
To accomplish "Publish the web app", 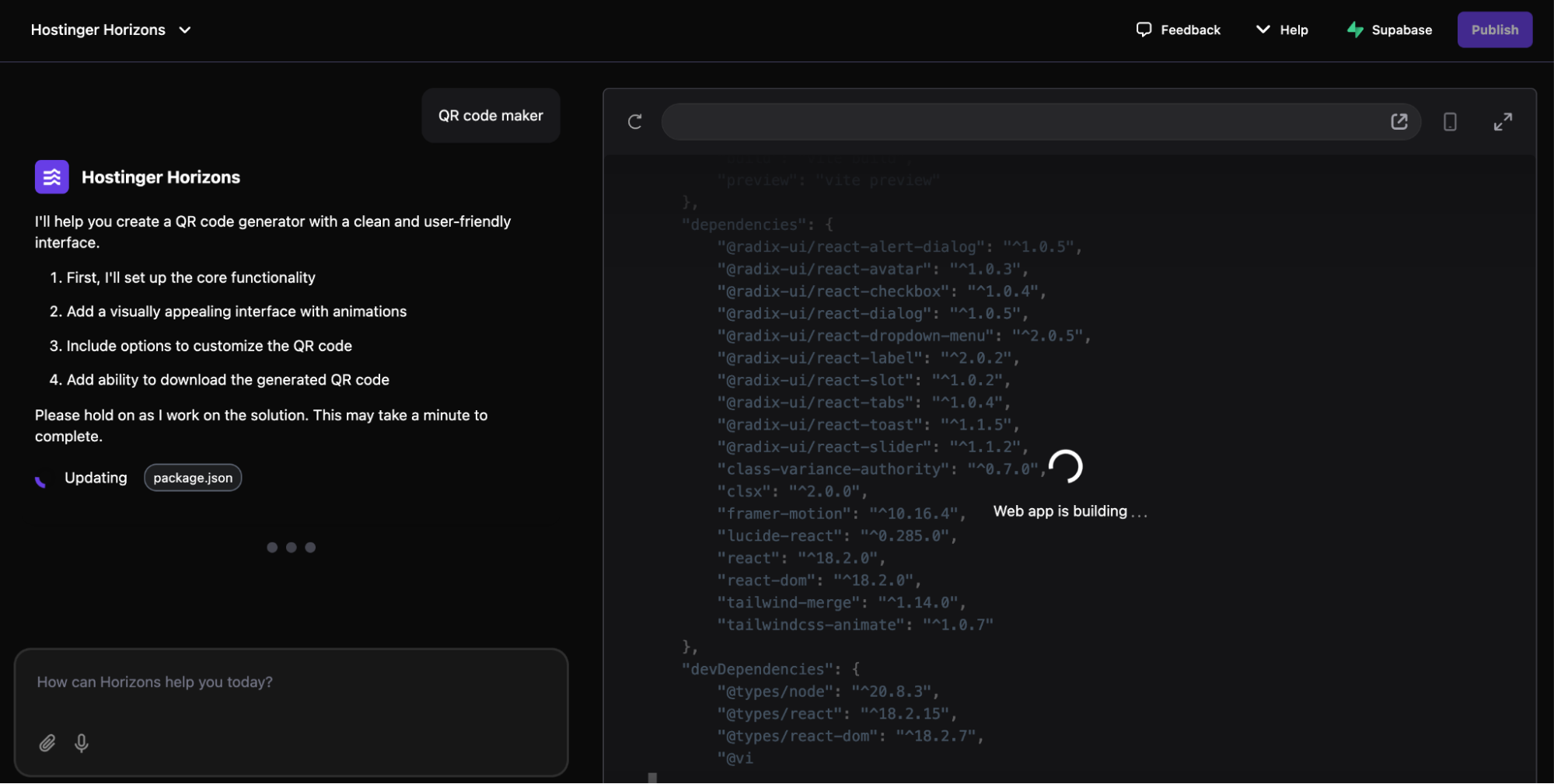I will pyautogui.click(x=1494, y=30).
